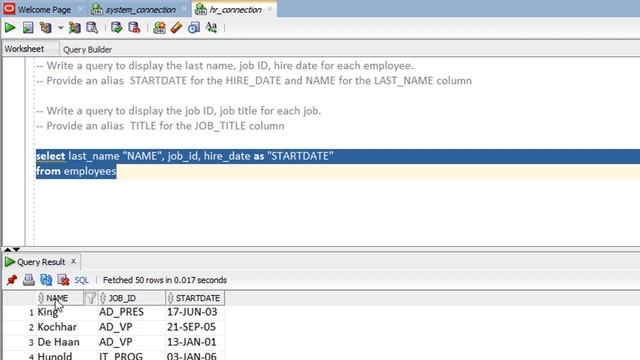Click the sort handle icon on STARTDATE column

point(170,298)
